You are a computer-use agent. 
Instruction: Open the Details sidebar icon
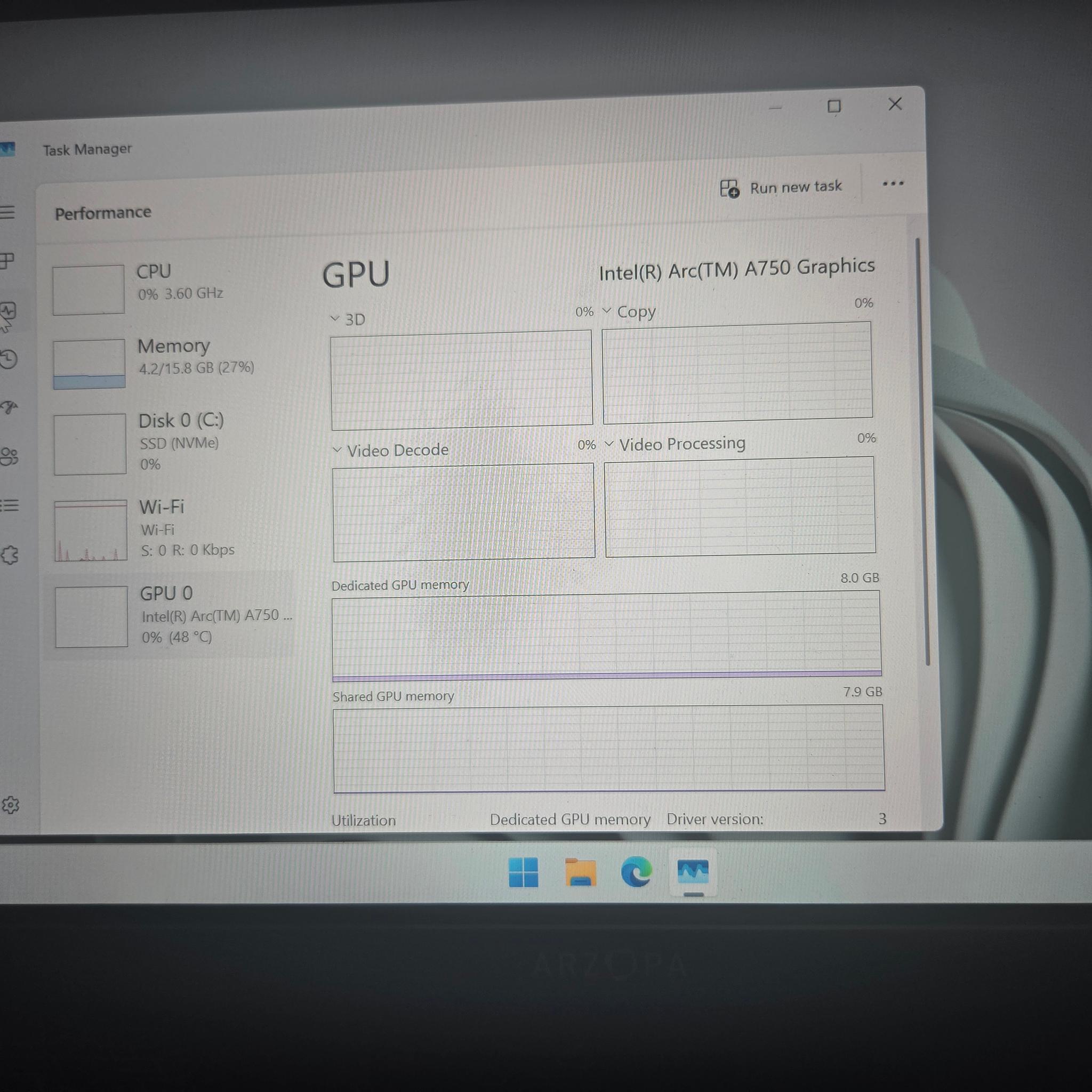tap(9, 505)
